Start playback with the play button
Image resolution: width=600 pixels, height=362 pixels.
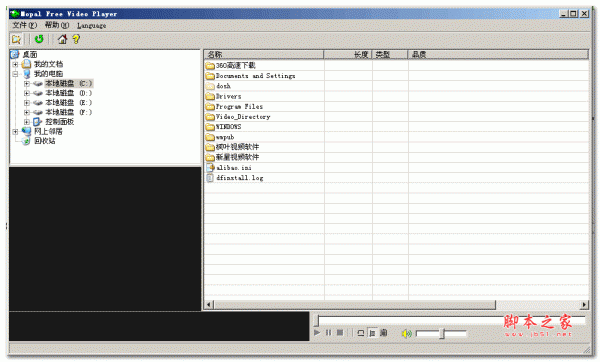click(x=317, y=333)
